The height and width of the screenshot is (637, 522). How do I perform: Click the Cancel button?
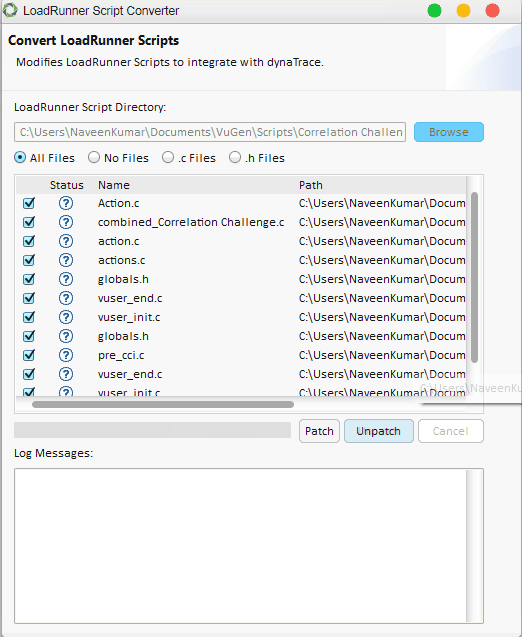[451, 431]
